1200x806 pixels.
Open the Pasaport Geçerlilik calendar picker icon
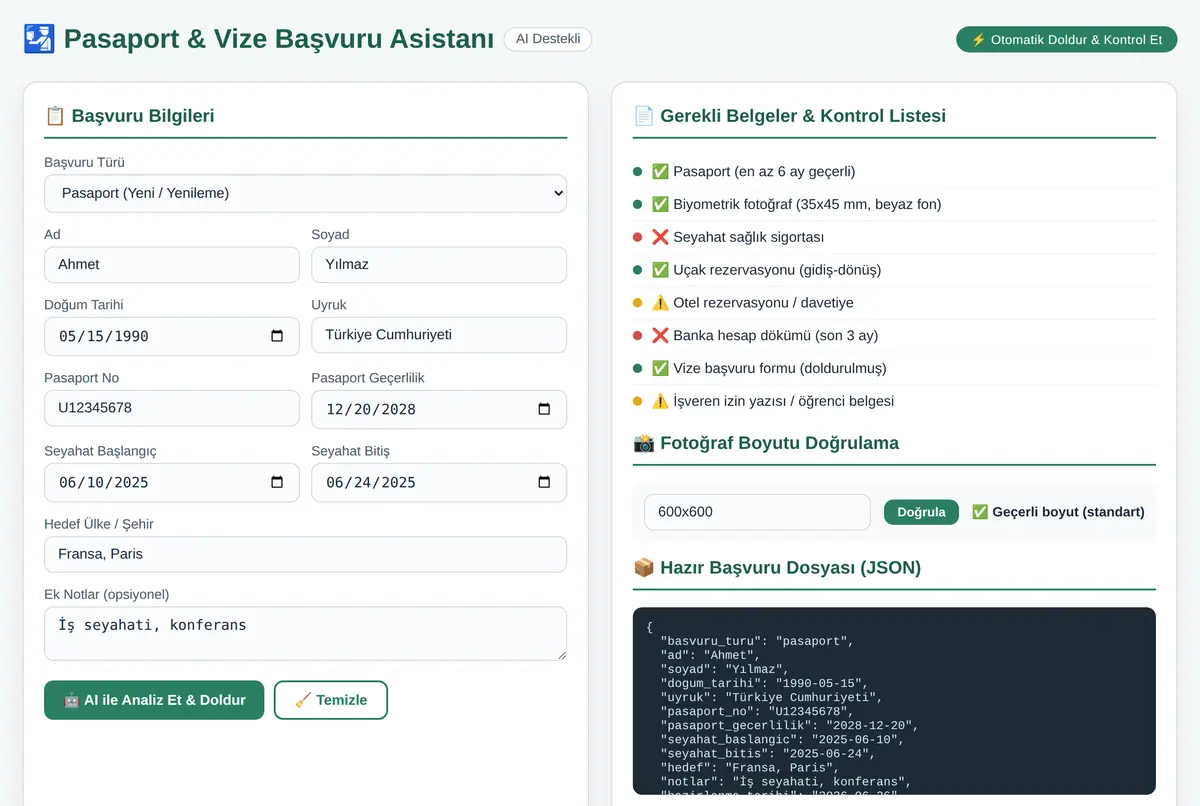pyautogui.click(x=544, y=409)
